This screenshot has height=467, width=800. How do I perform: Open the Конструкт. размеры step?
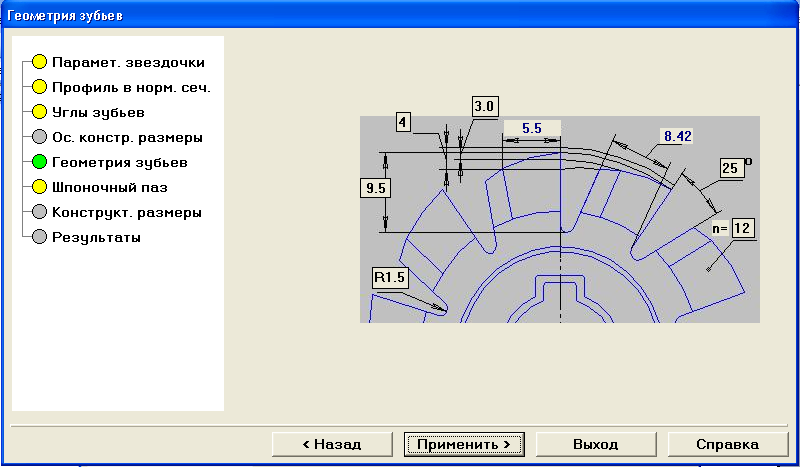click(x=127, y=212)
